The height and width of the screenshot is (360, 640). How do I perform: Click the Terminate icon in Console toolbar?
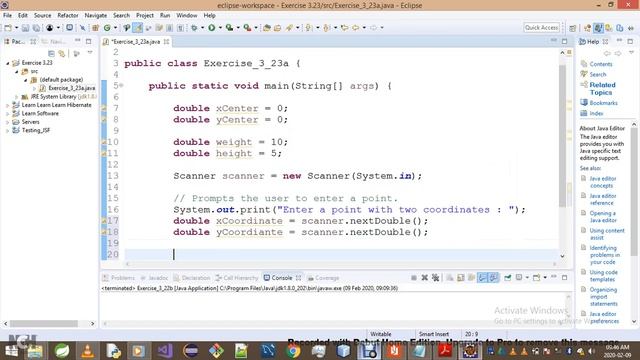tap(414, 278)
